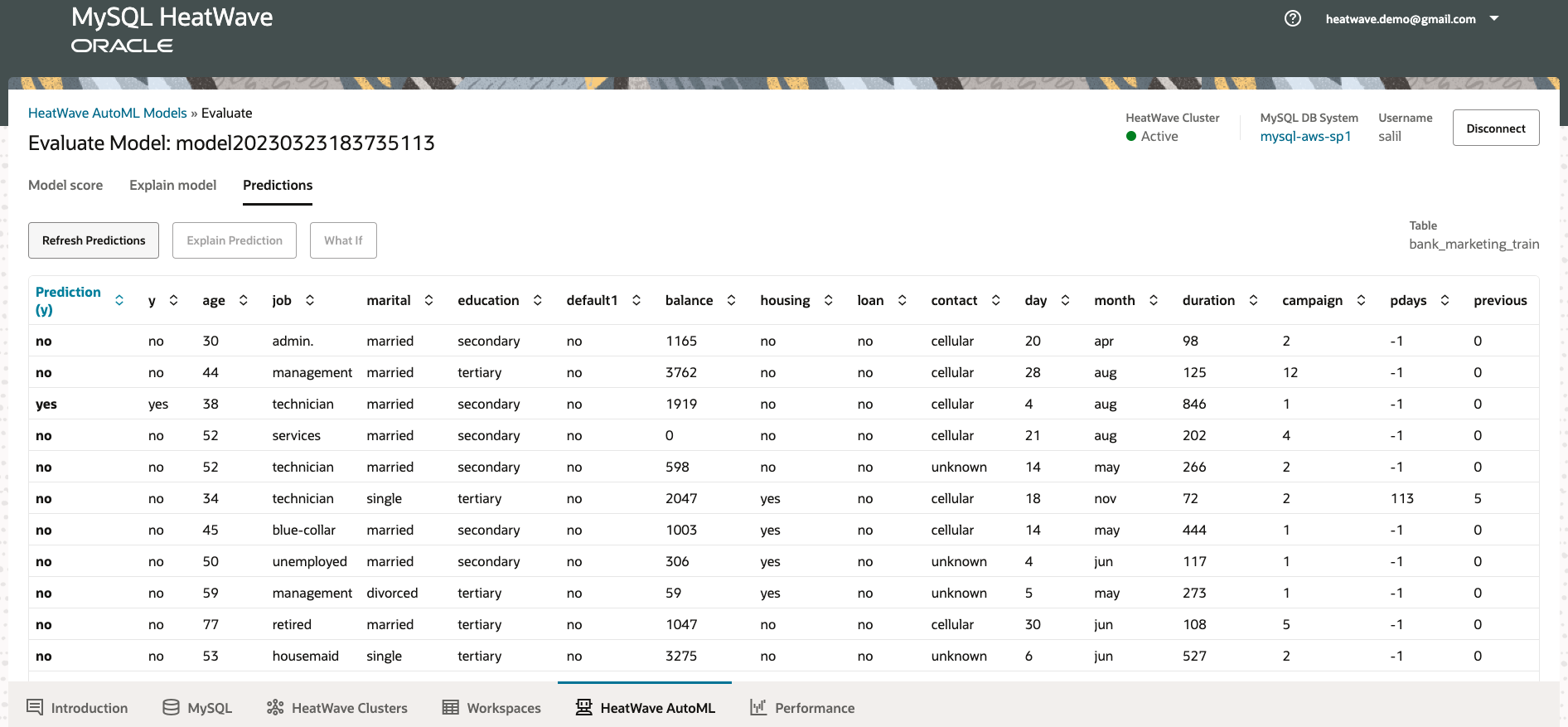Click the 'nov' month cell
This screenshot has width=1568, height=727.
coord(1105,498)
